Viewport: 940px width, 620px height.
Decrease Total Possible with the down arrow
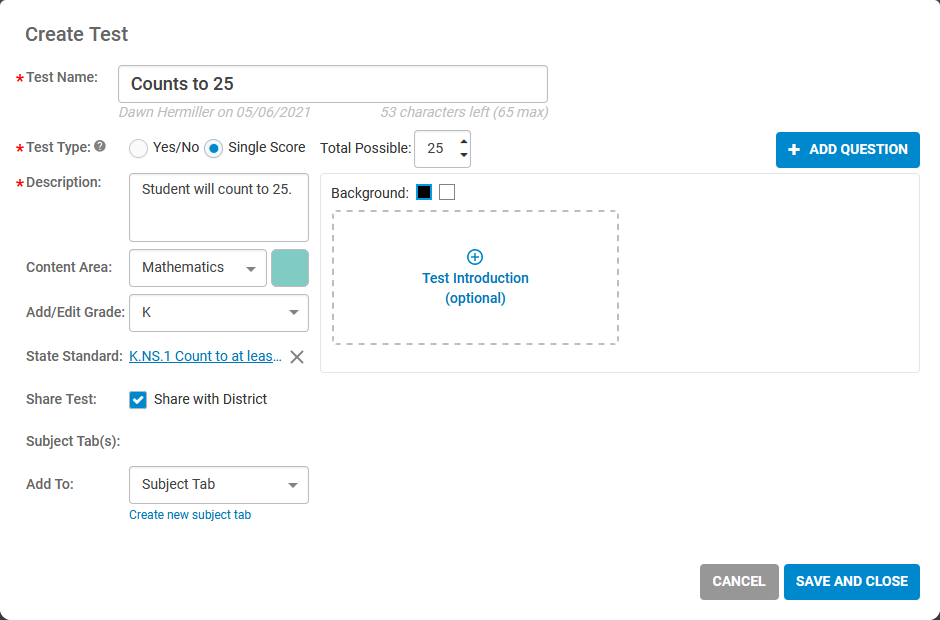pos(463,155)
